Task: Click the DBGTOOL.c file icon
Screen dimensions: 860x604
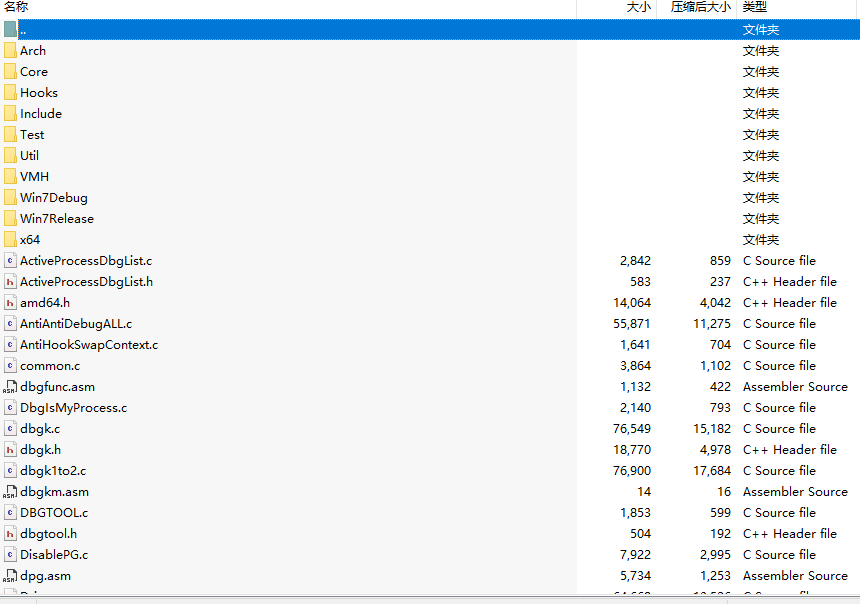Action: (10, 513)
